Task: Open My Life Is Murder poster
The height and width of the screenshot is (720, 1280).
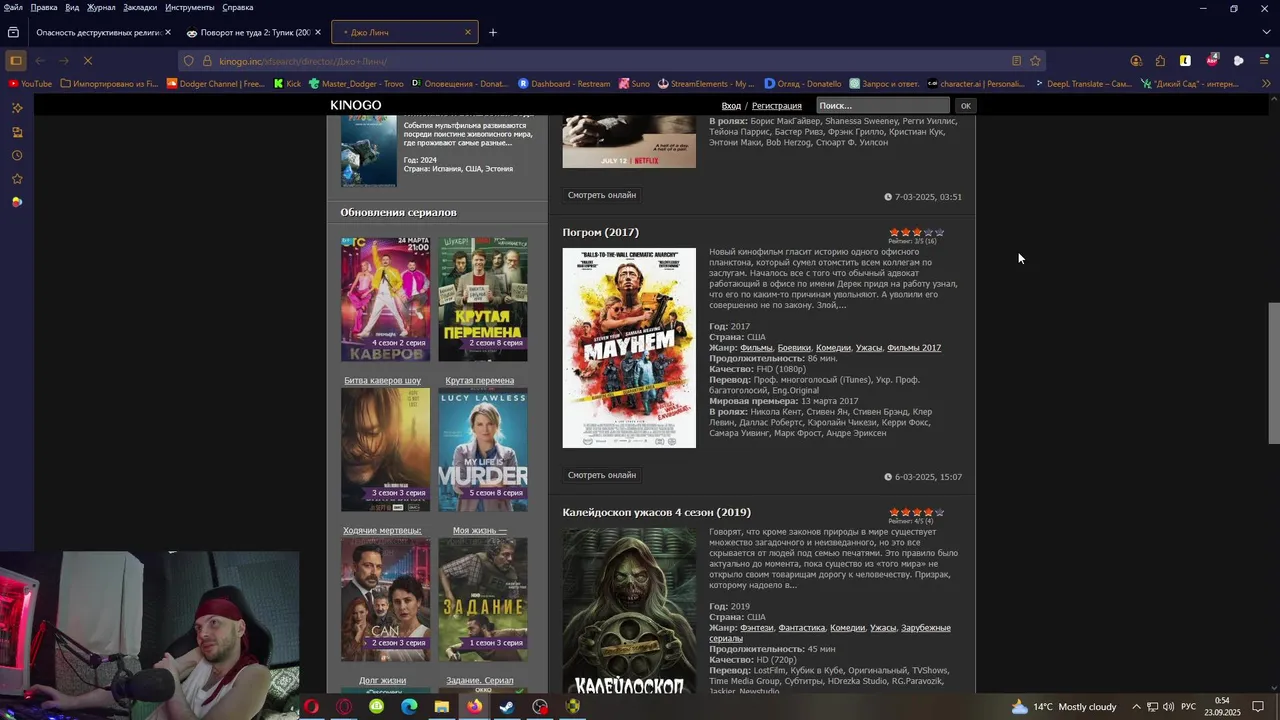Action: tap(483, 449)
